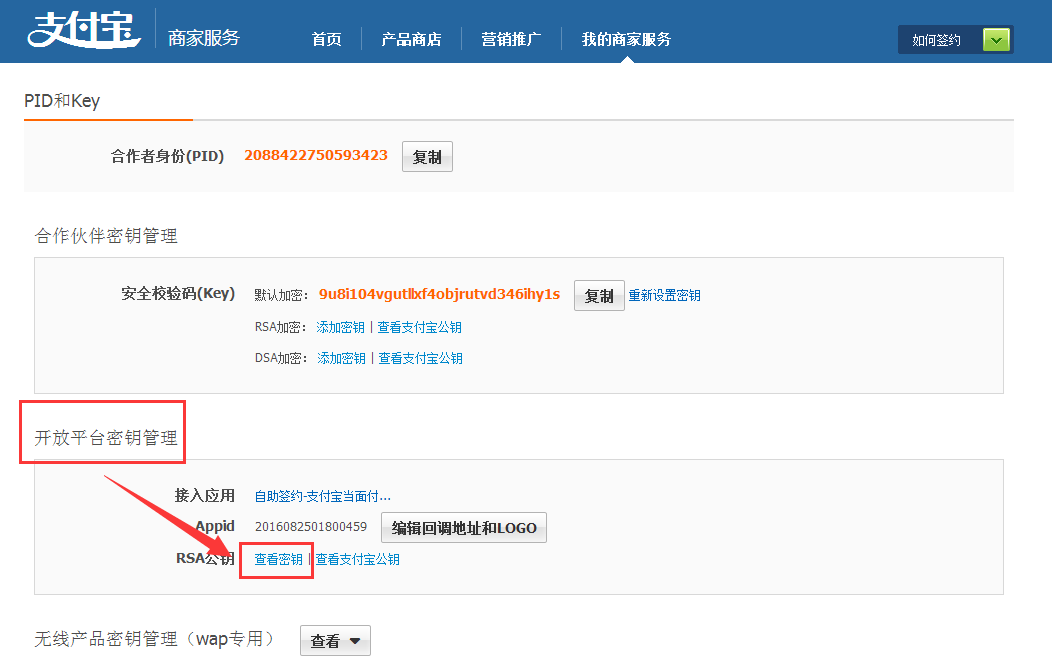
Task: Copy the security Key with 复制
Action: 599,296
